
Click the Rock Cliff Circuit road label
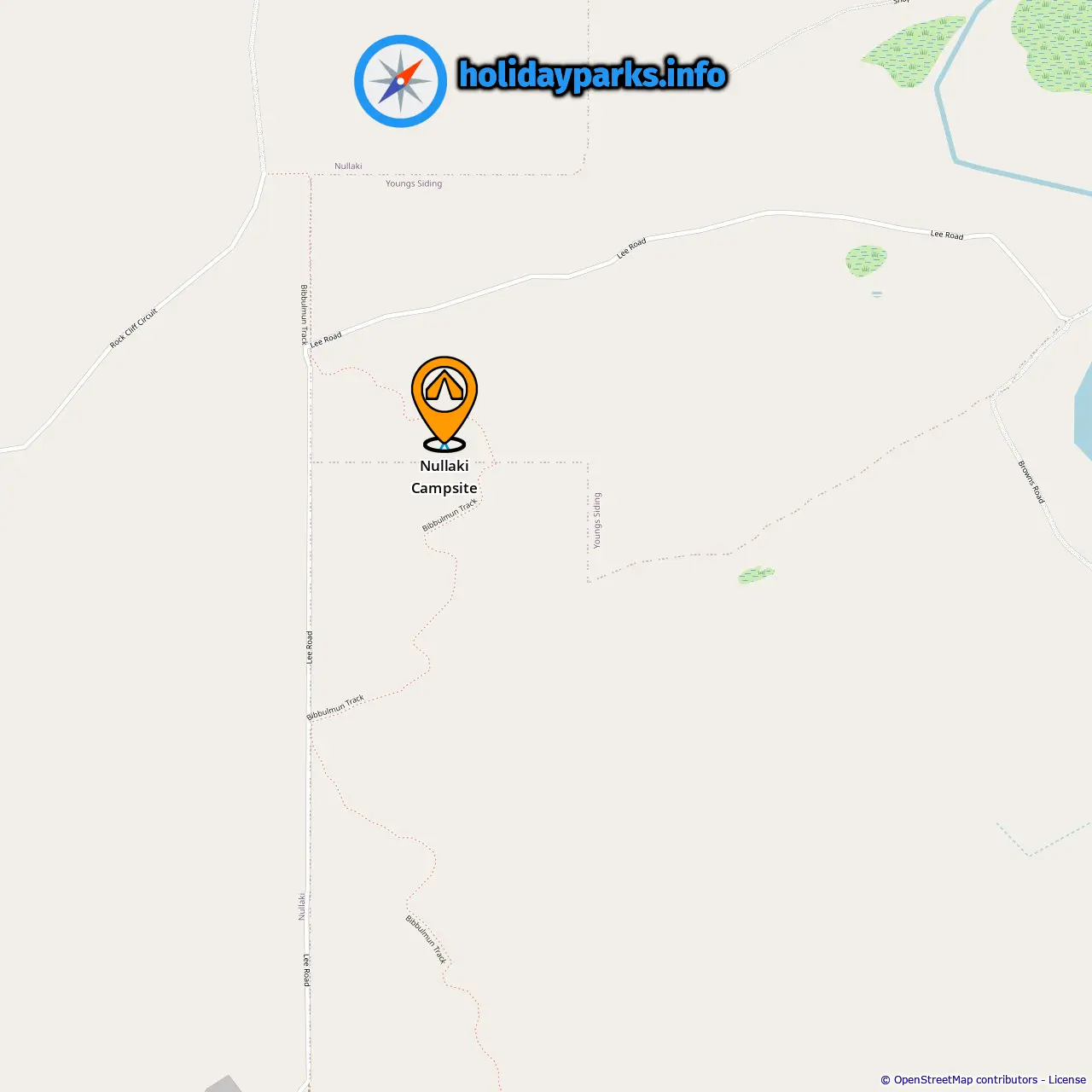(134, 328)
